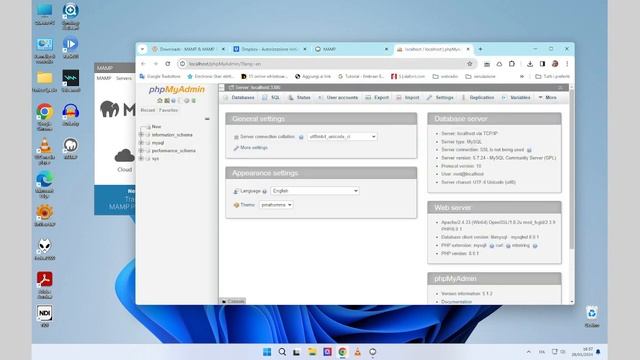Open the Import tab
Viewport: 640px width, 360px height.
tap(408, 98)
